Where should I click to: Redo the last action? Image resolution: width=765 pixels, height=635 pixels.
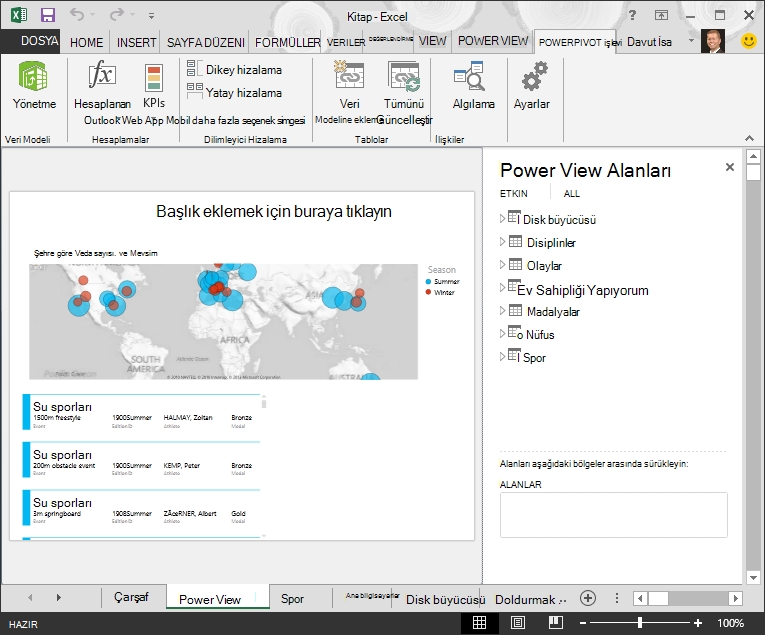tap(117, 15)
